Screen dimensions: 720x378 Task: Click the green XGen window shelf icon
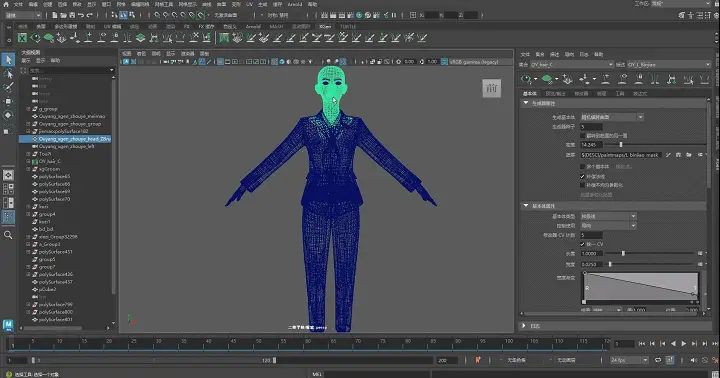point(22,38)
